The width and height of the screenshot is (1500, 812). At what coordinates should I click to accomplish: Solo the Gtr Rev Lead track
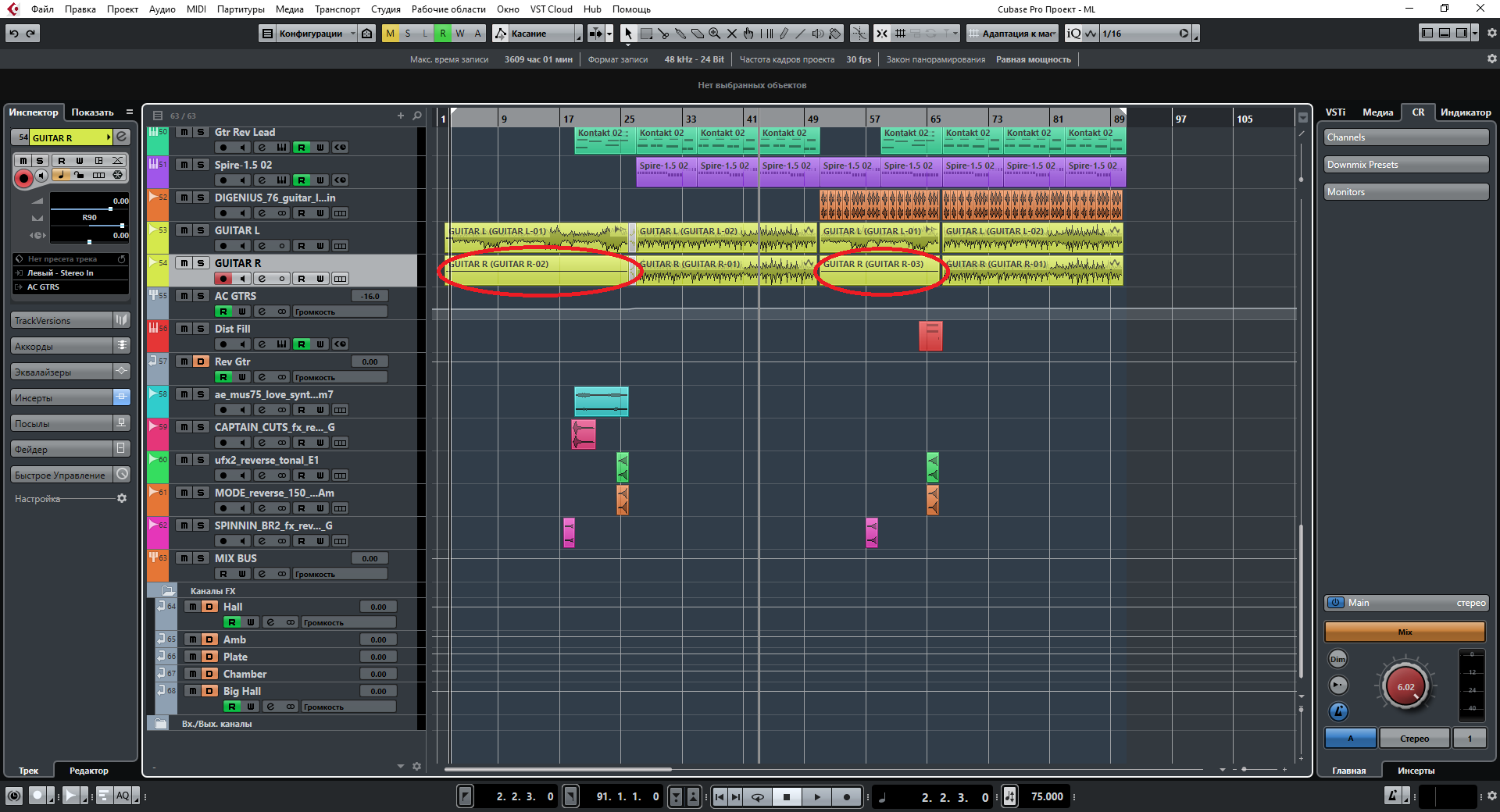(201, 132)
